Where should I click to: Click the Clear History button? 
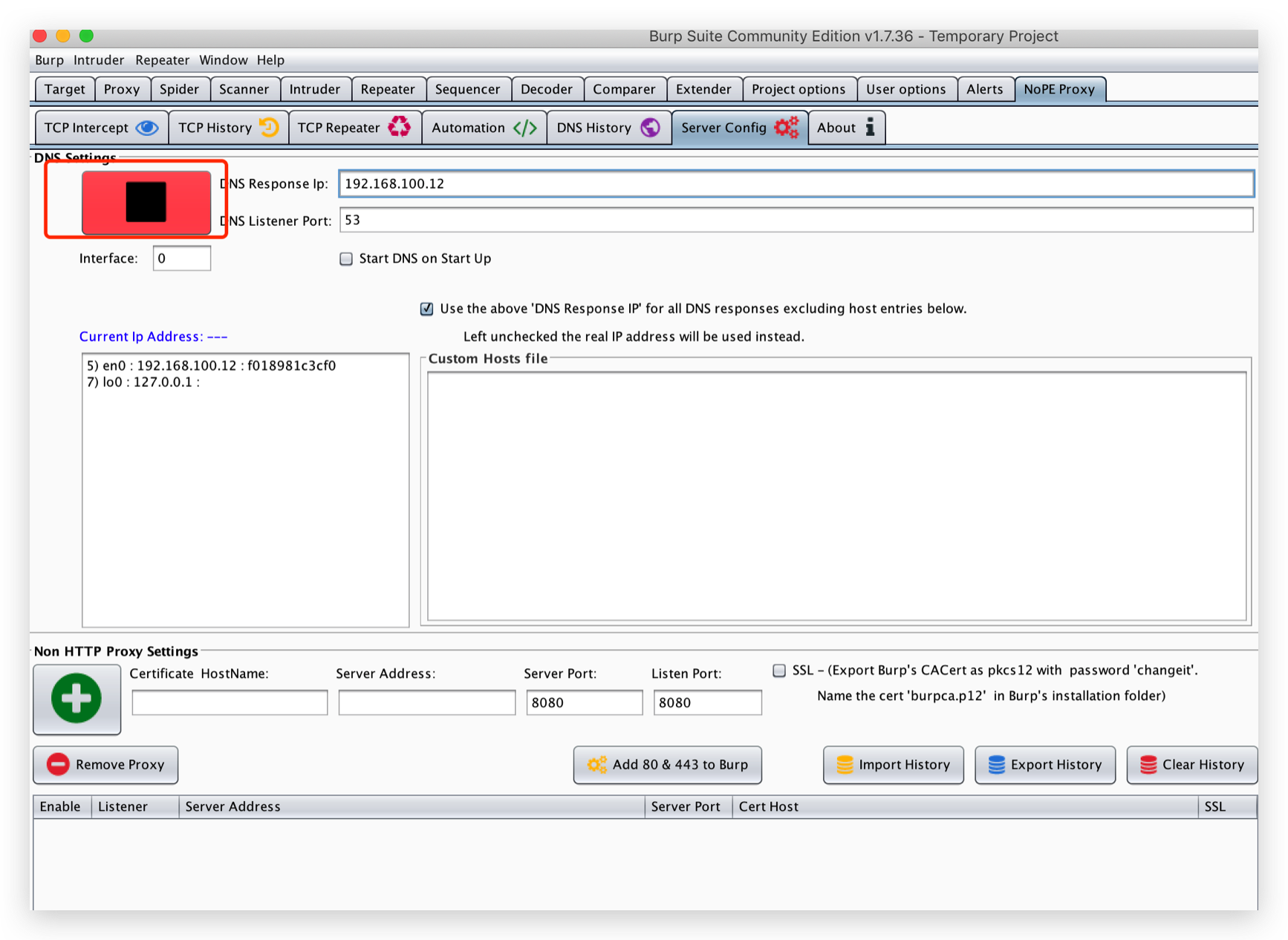(x=1192, y=765)
